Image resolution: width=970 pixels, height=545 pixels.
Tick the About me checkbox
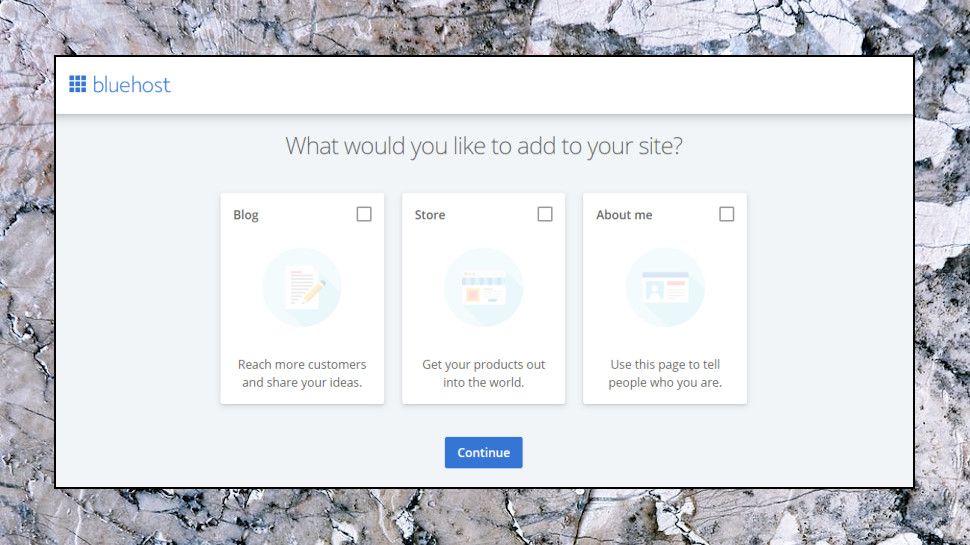tap(727, 214)
